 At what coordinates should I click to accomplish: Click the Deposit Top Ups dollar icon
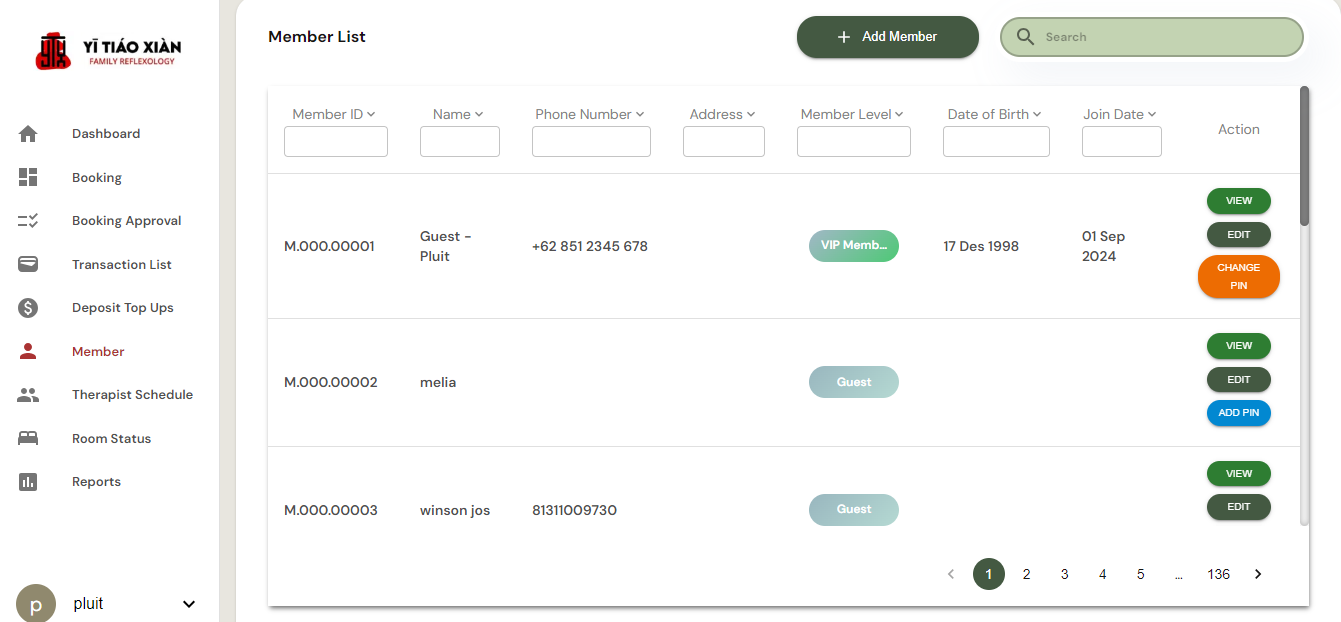click(28, 308)
